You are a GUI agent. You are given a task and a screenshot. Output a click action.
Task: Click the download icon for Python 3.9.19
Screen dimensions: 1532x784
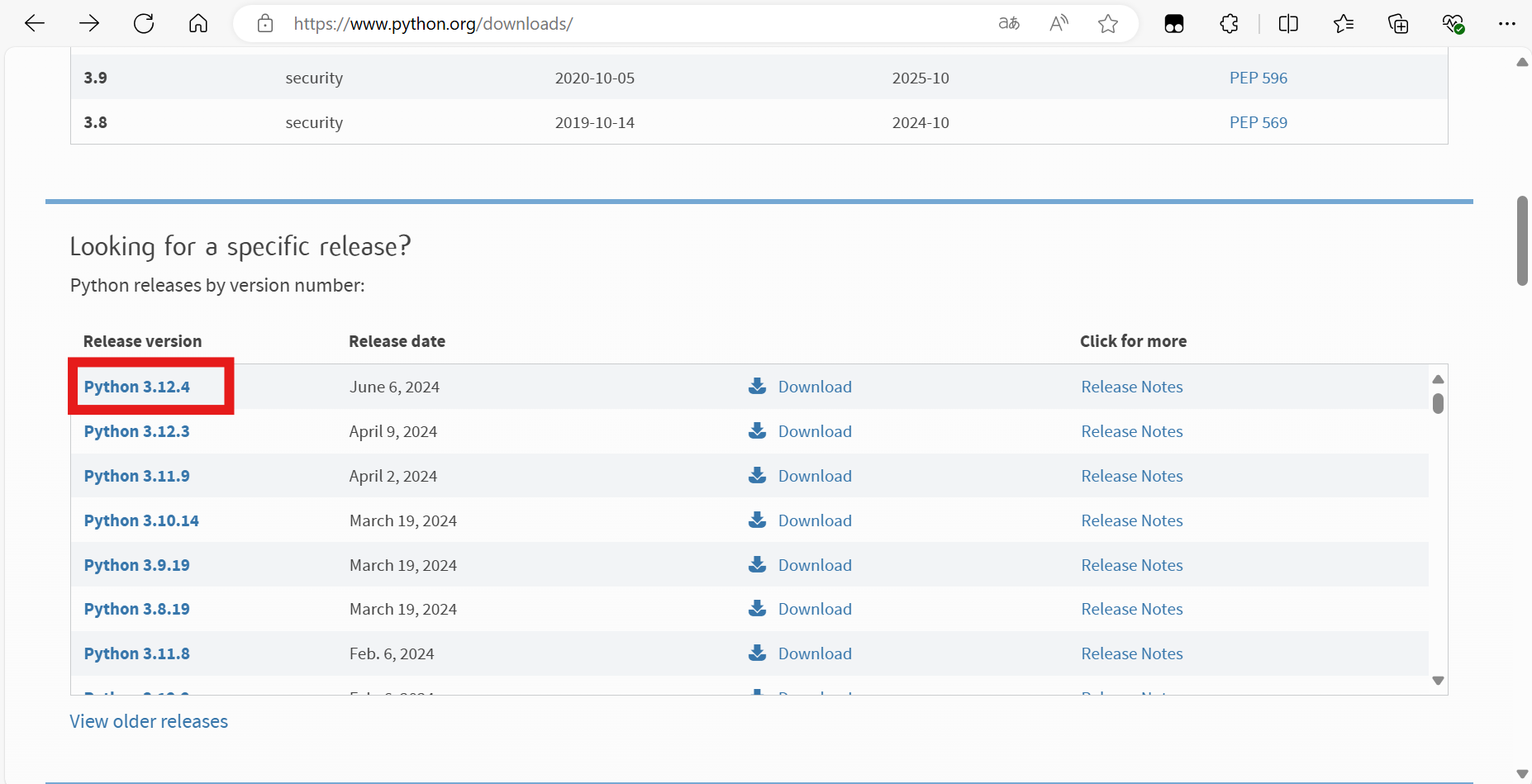coord(757,564)
